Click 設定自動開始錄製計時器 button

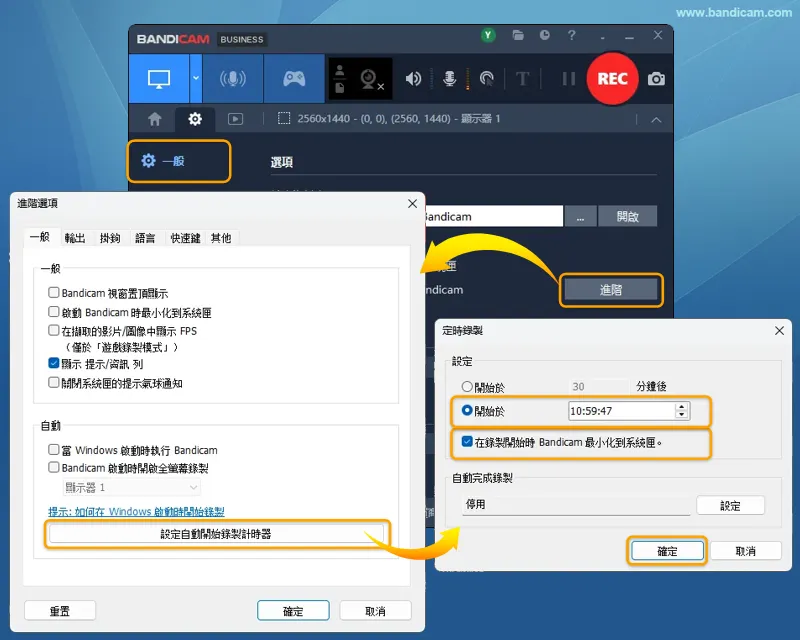click(216, 534)
